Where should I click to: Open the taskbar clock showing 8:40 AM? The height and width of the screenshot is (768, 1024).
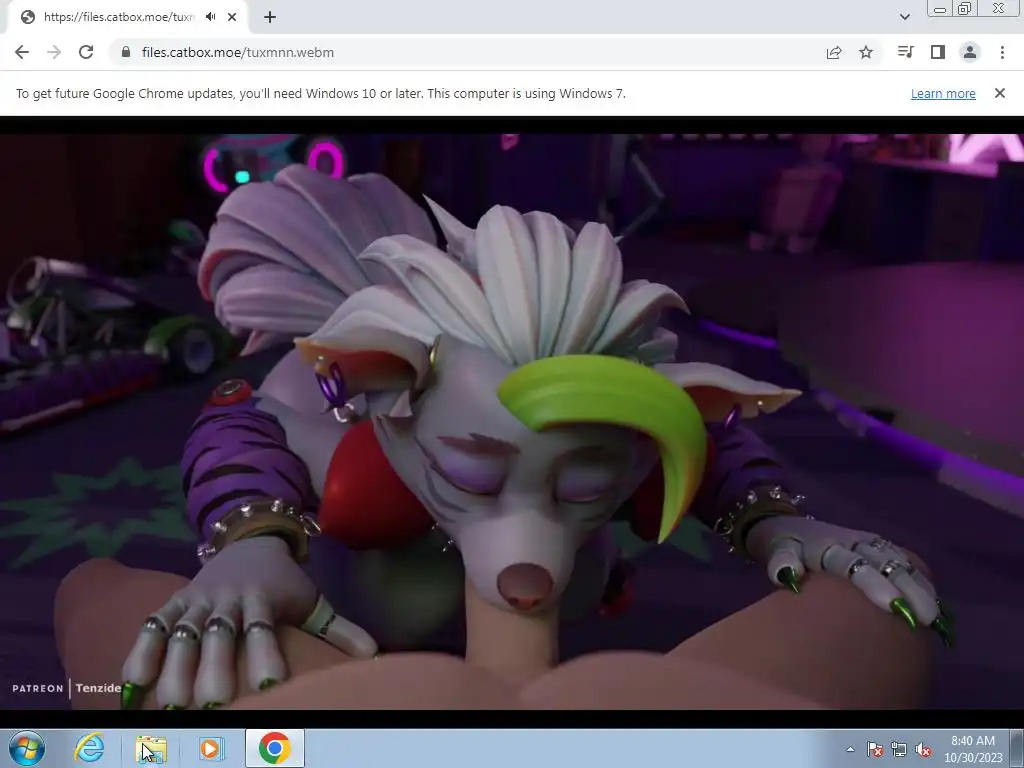pos(973,749)
